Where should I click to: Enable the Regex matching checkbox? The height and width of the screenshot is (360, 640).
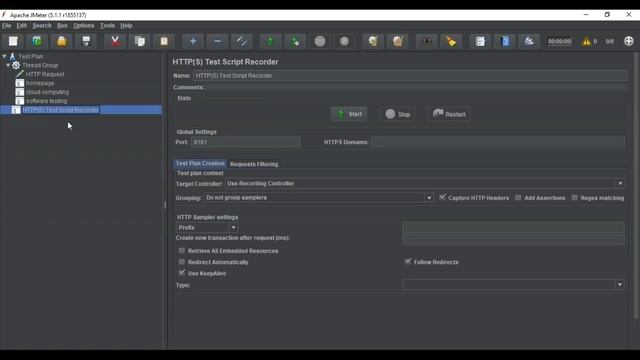(x=575, y=198)
